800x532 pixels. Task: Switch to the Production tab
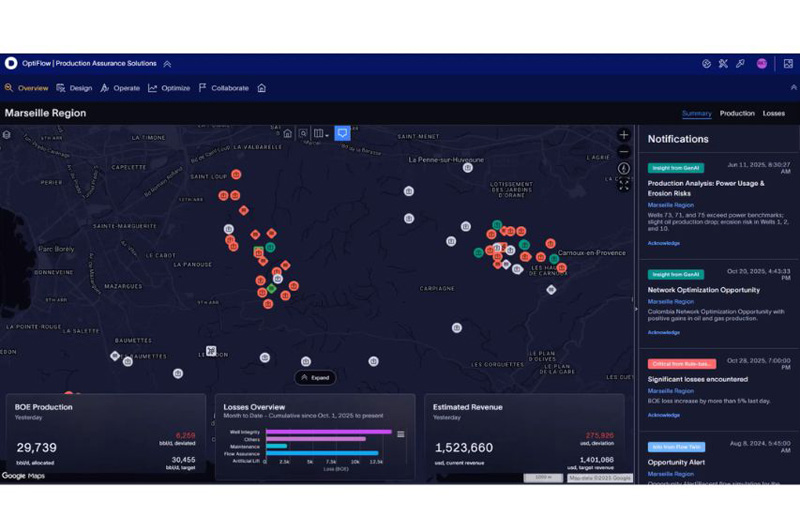737,113
